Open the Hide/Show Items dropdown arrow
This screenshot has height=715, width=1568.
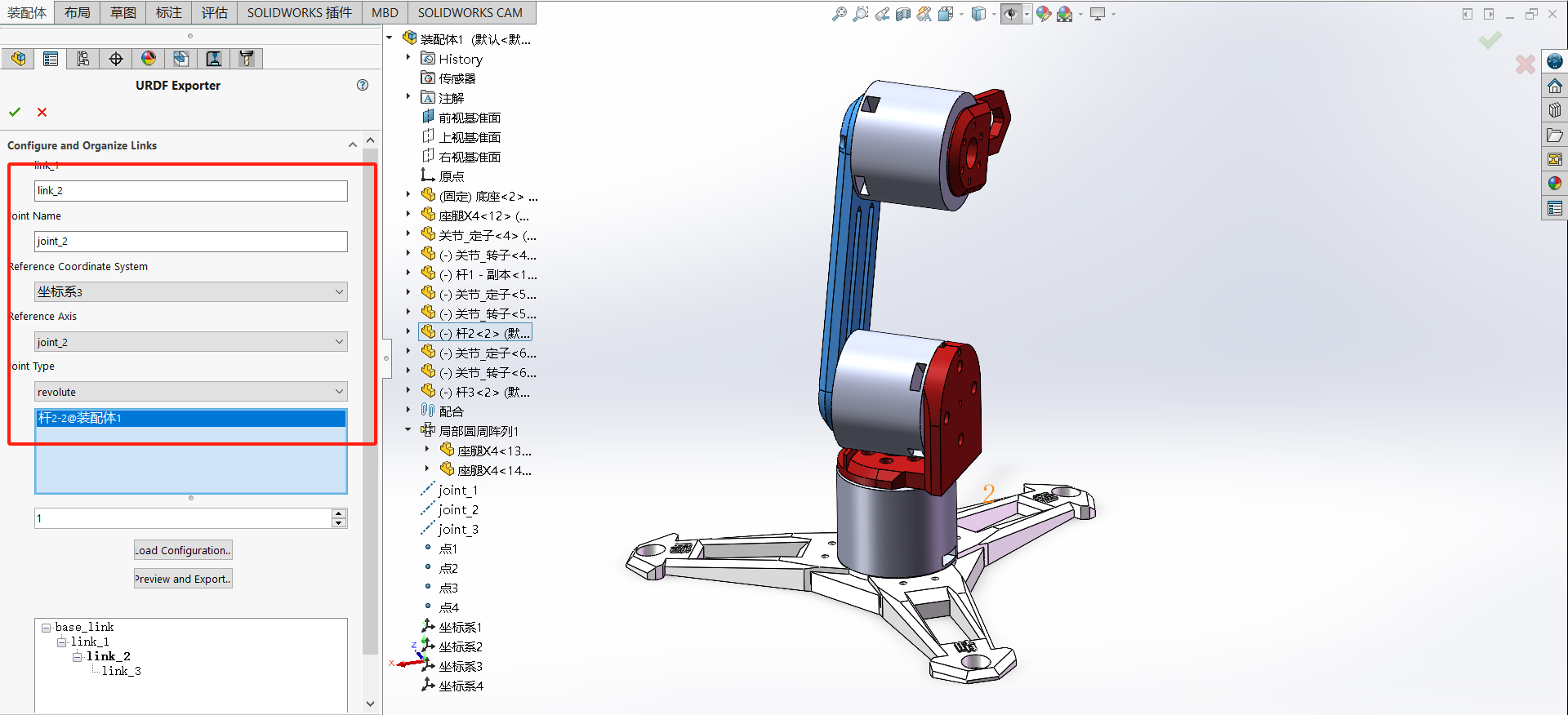pos(1027,14)
